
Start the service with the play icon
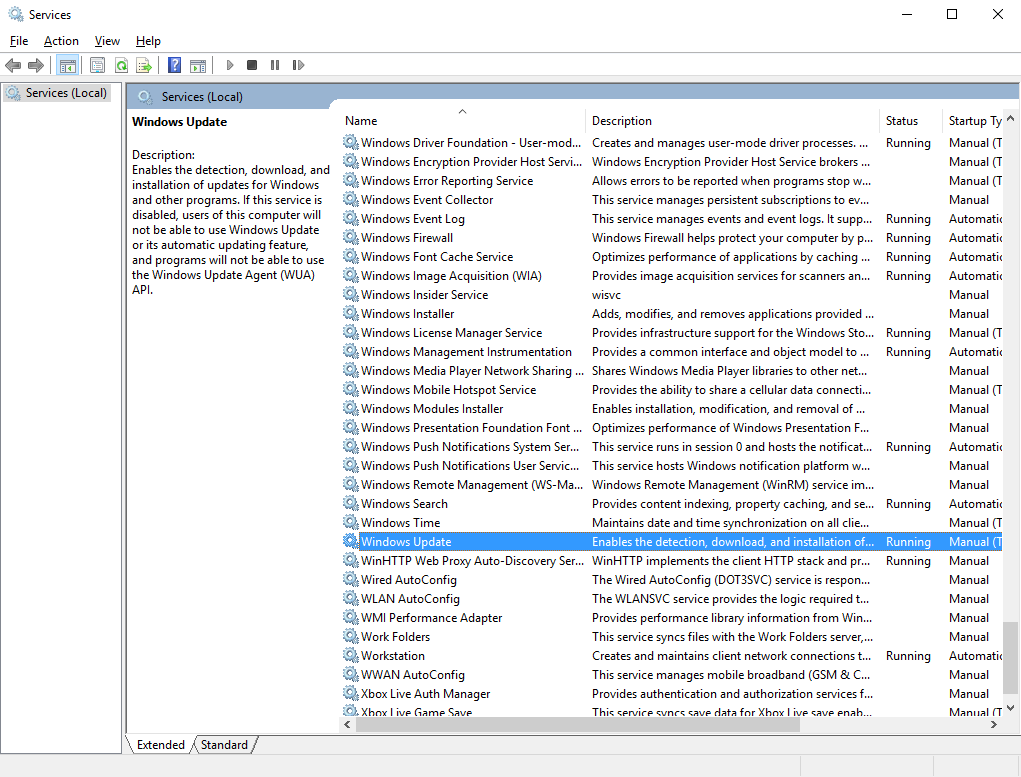(x=230, y=65)
